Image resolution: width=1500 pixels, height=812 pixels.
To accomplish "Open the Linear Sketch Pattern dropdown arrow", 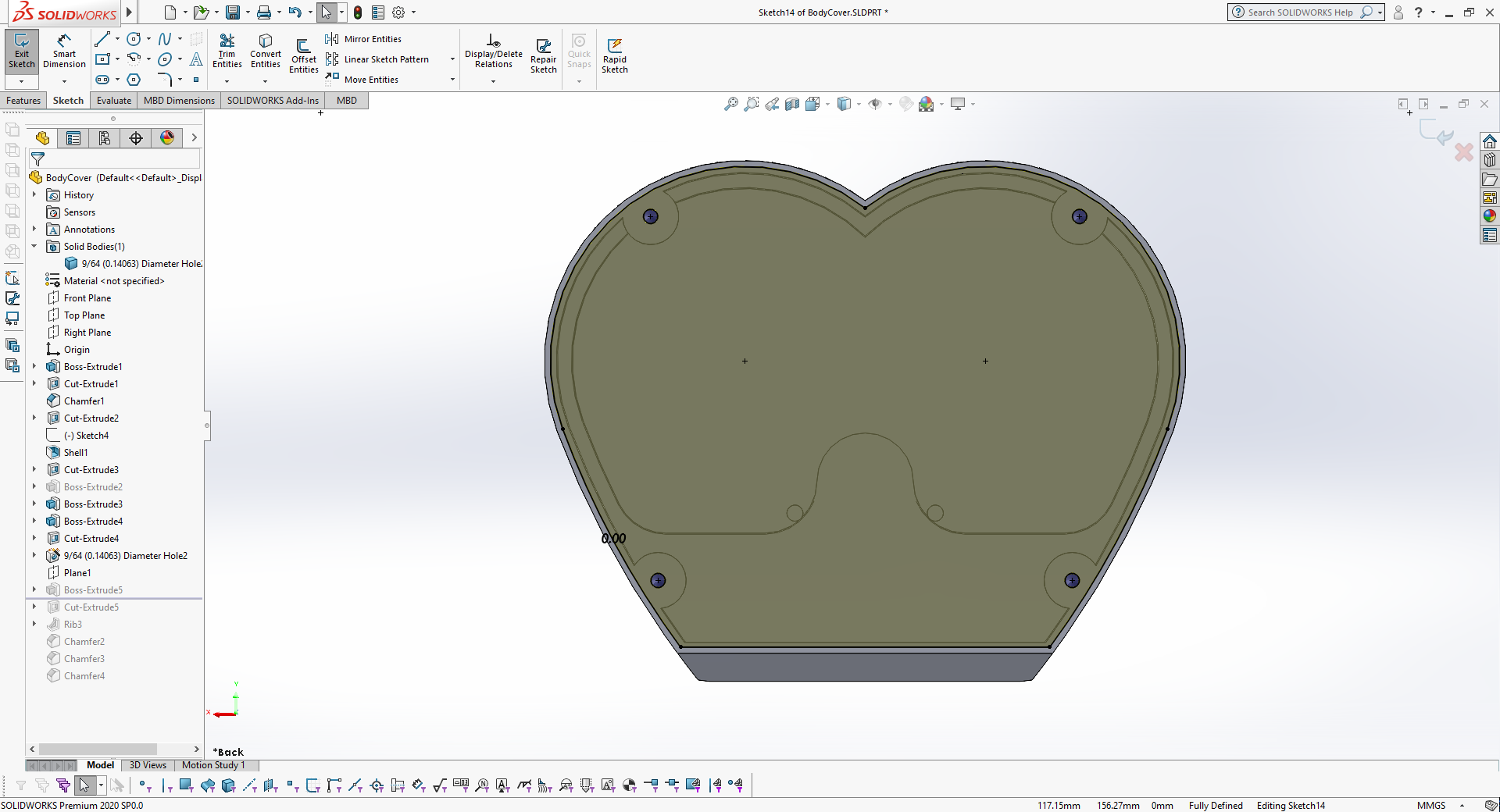I will coord(452,59).
